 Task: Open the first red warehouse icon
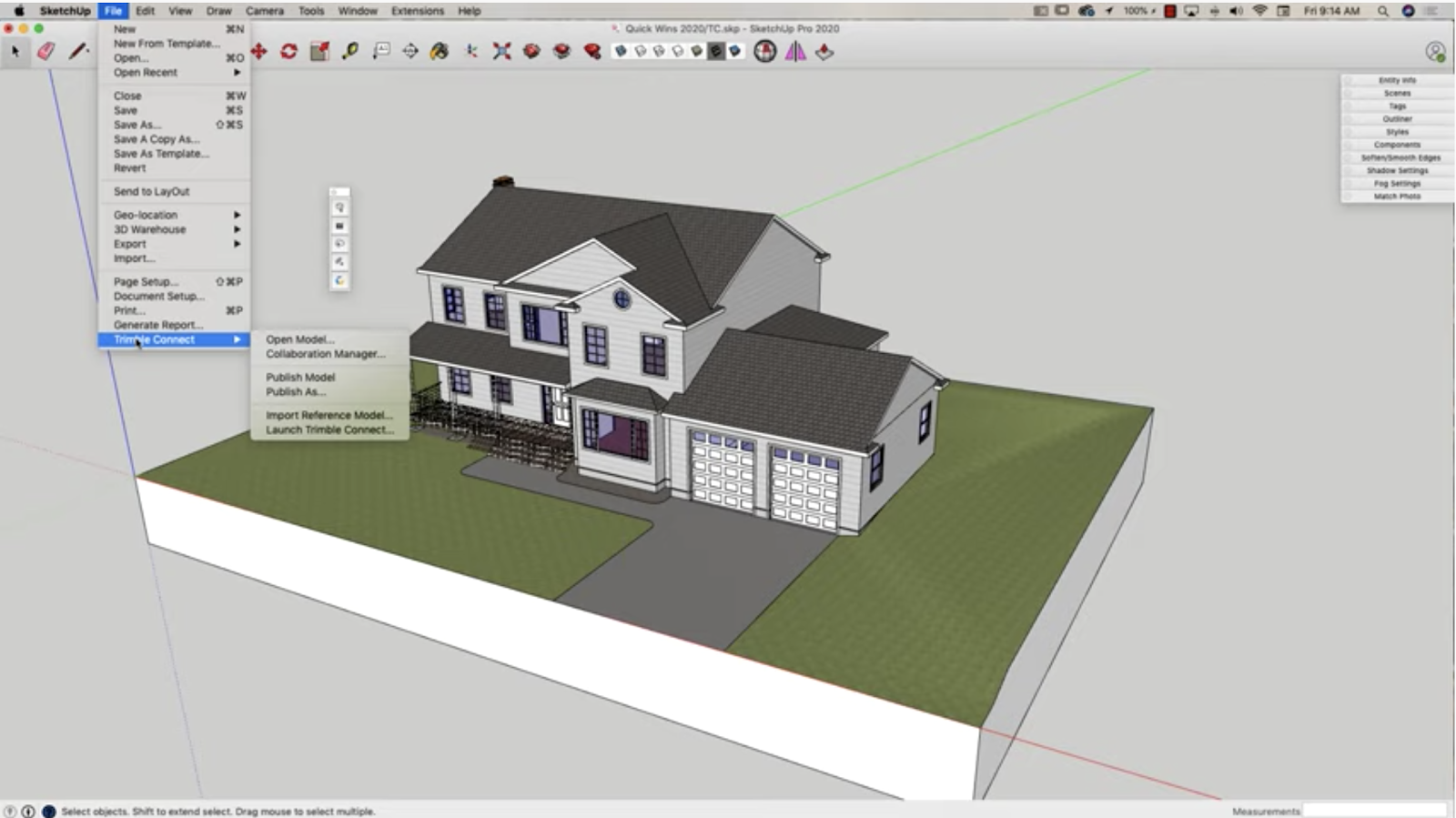(x=532, y=52)
